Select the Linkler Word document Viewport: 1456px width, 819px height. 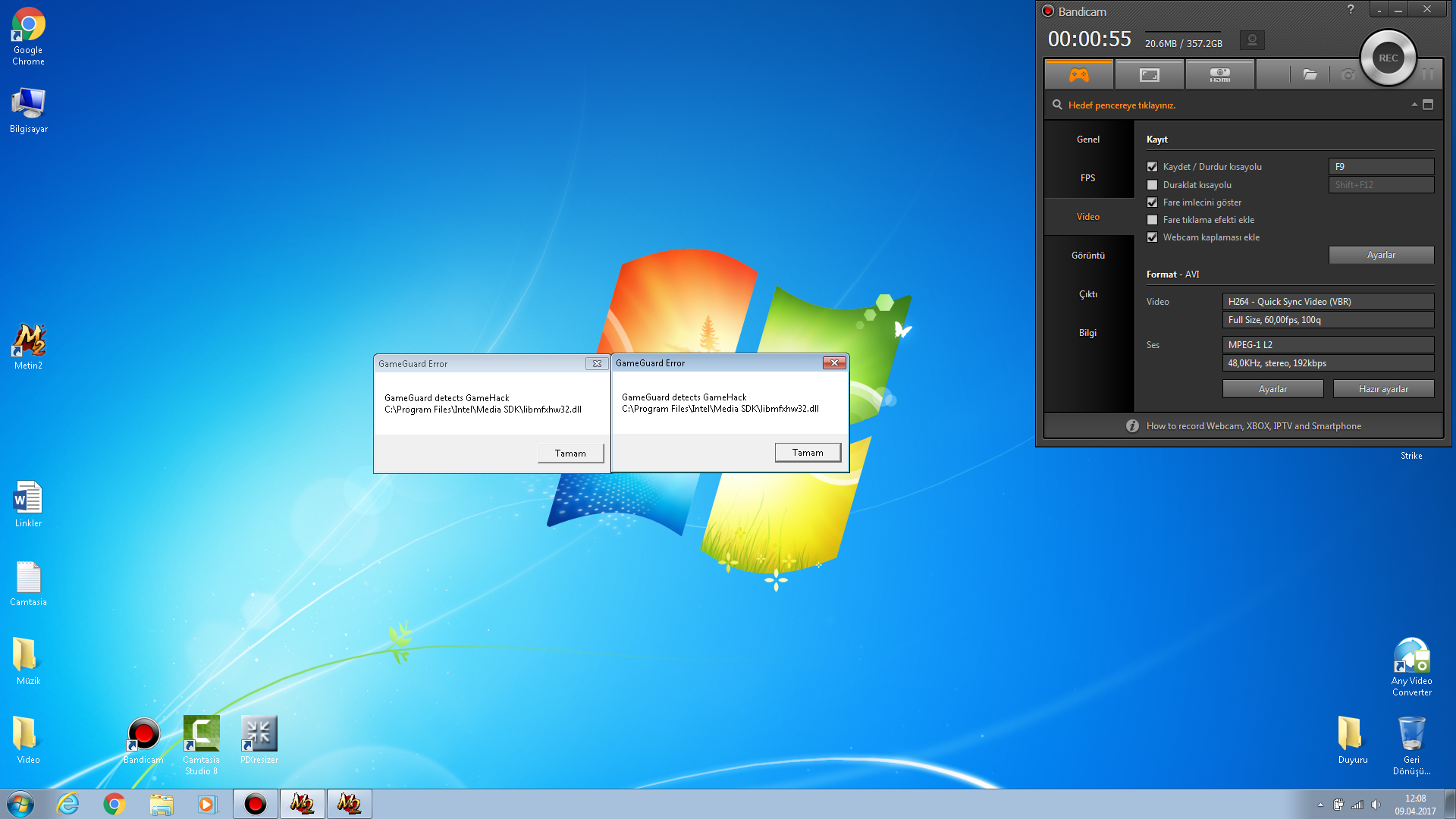(28, 504)
